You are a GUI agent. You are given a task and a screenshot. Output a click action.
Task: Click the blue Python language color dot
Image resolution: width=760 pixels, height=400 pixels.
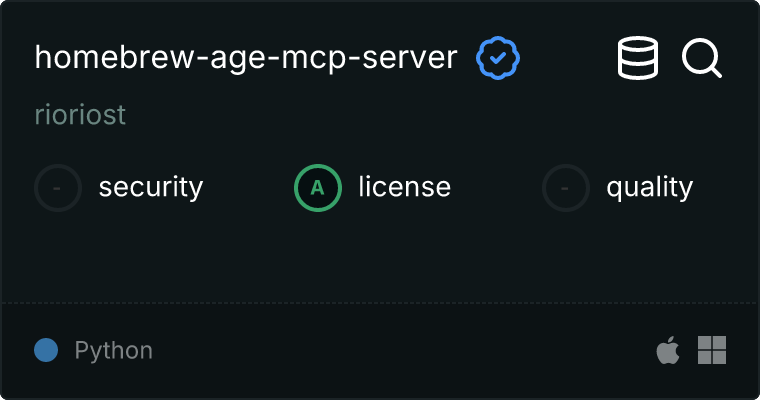(45, 350)
